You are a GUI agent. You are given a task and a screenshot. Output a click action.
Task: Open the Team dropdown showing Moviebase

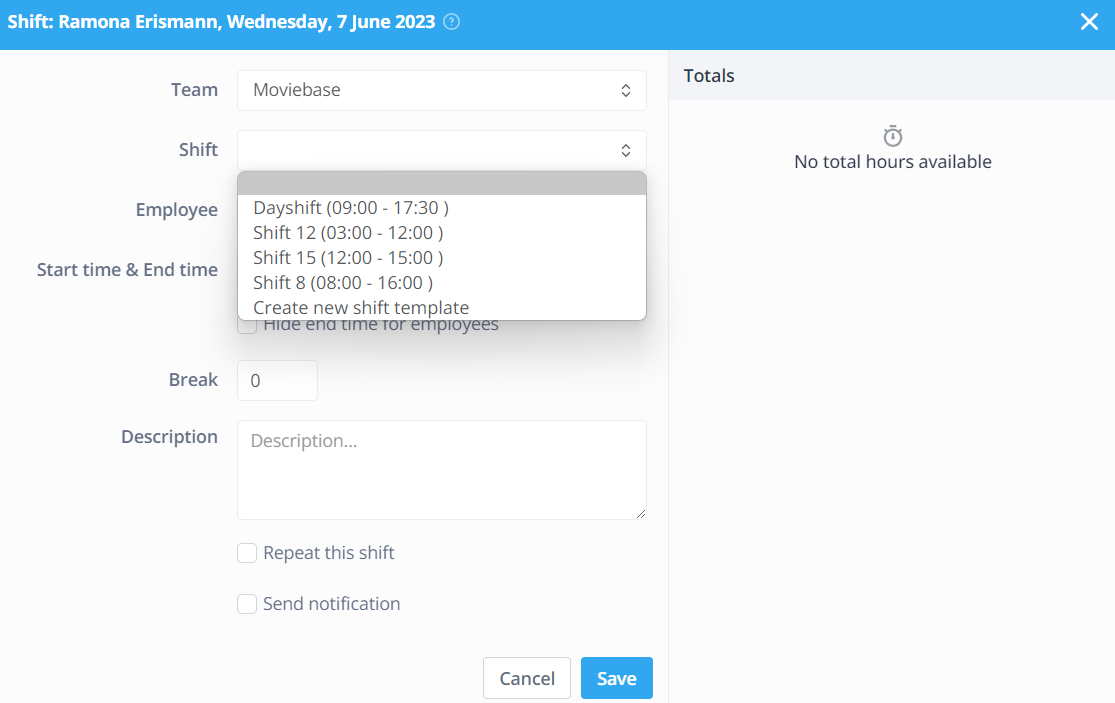pos(441,90)
